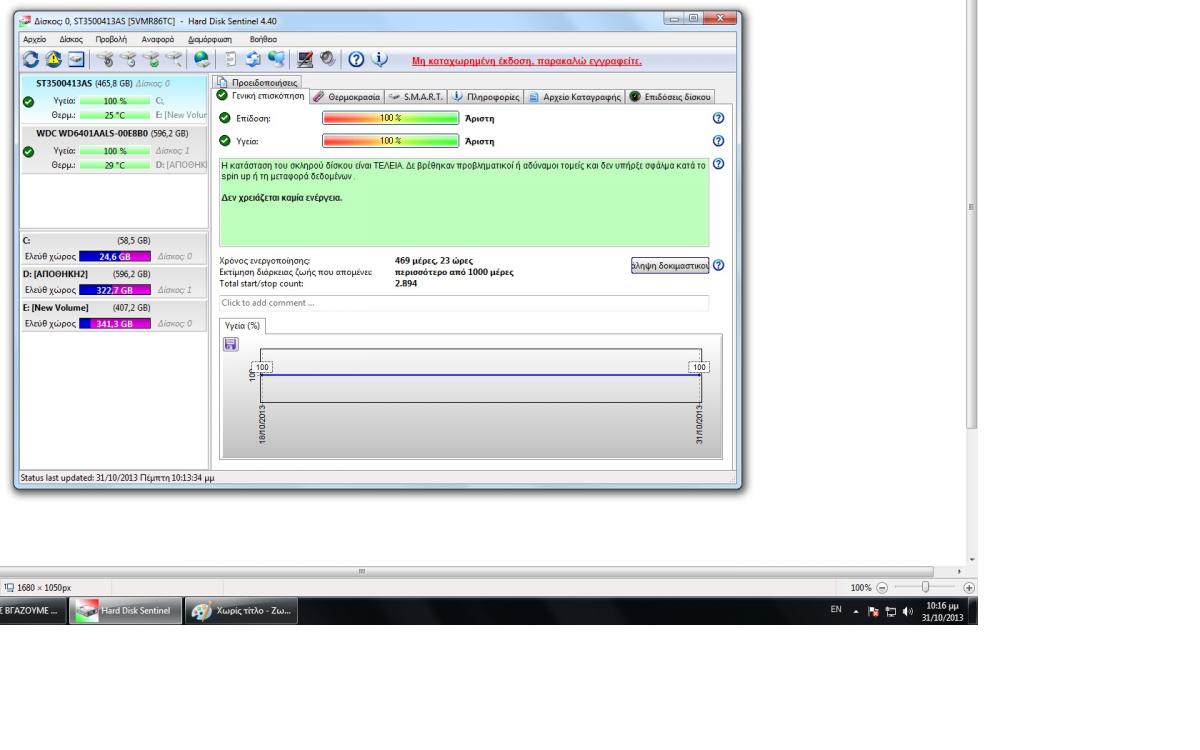Select disk ST3500413AS in list
Screen dimensions: 1200x750
click(113, 100)
